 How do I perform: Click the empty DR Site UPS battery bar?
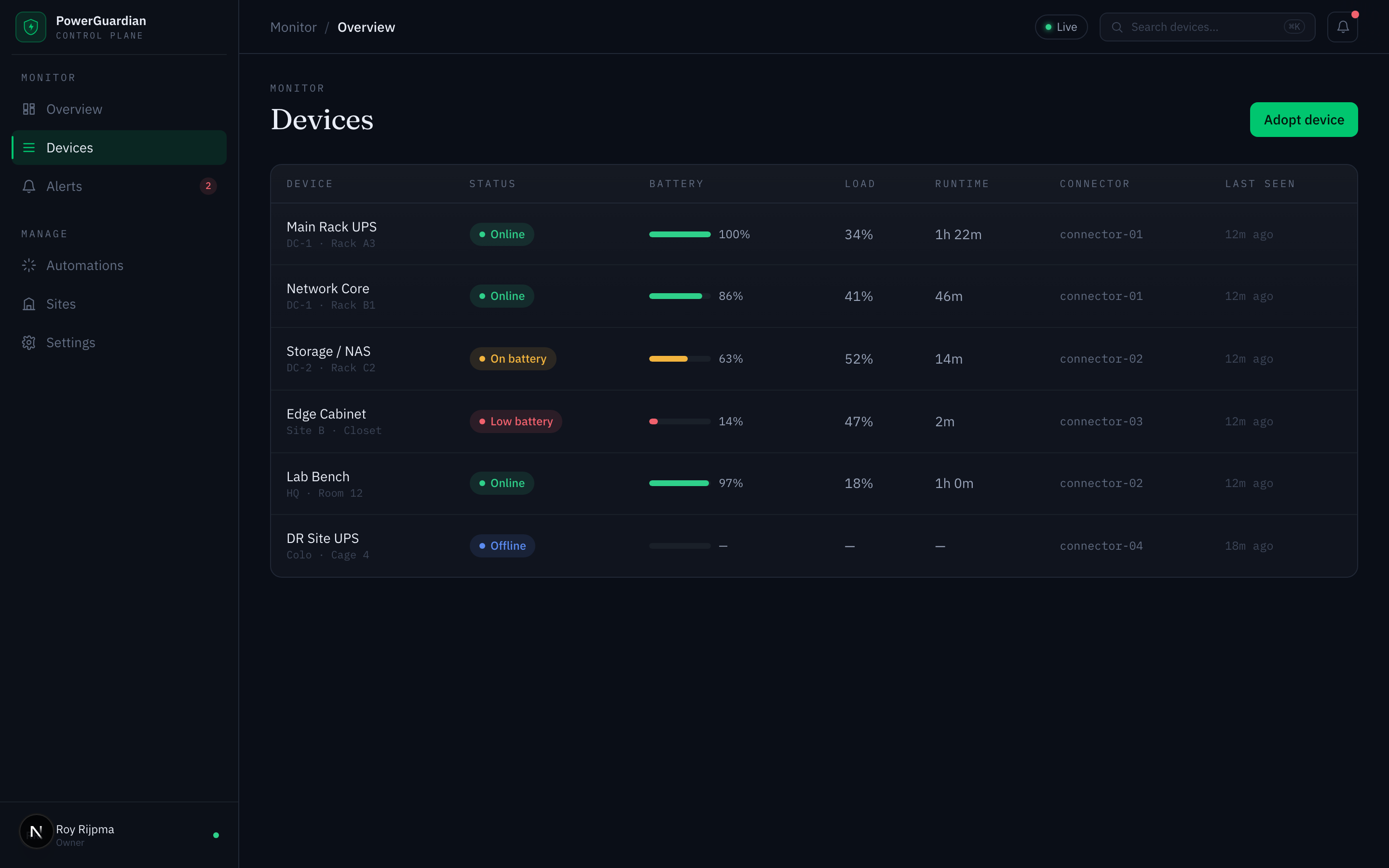pyautogui.click(x=680, y=546)
